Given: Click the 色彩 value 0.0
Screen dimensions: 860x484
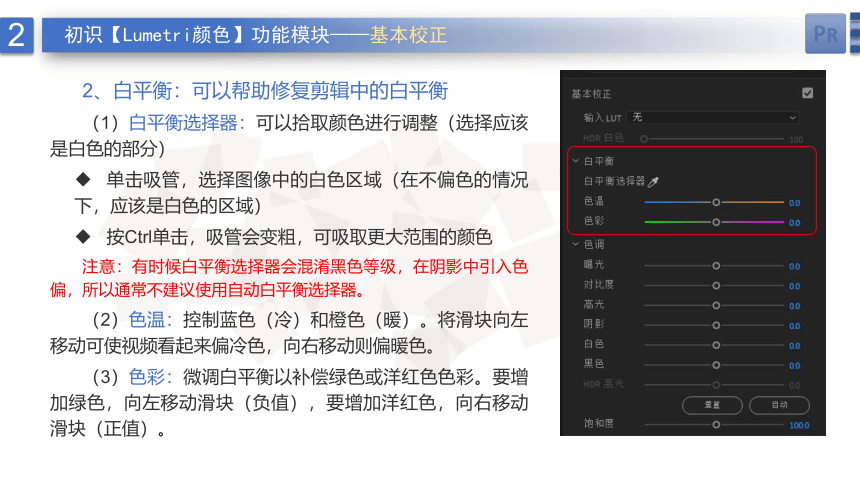Looking at the screenshot, I should (x=794, y=223).
